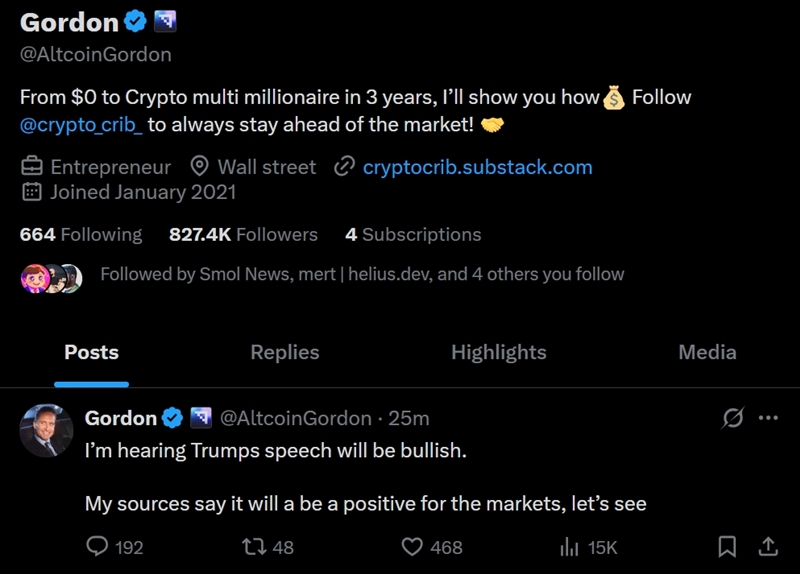View post analytics bar chart icon
The height and width of the screenshot is (574, 800).
click(x=569, y=547)
